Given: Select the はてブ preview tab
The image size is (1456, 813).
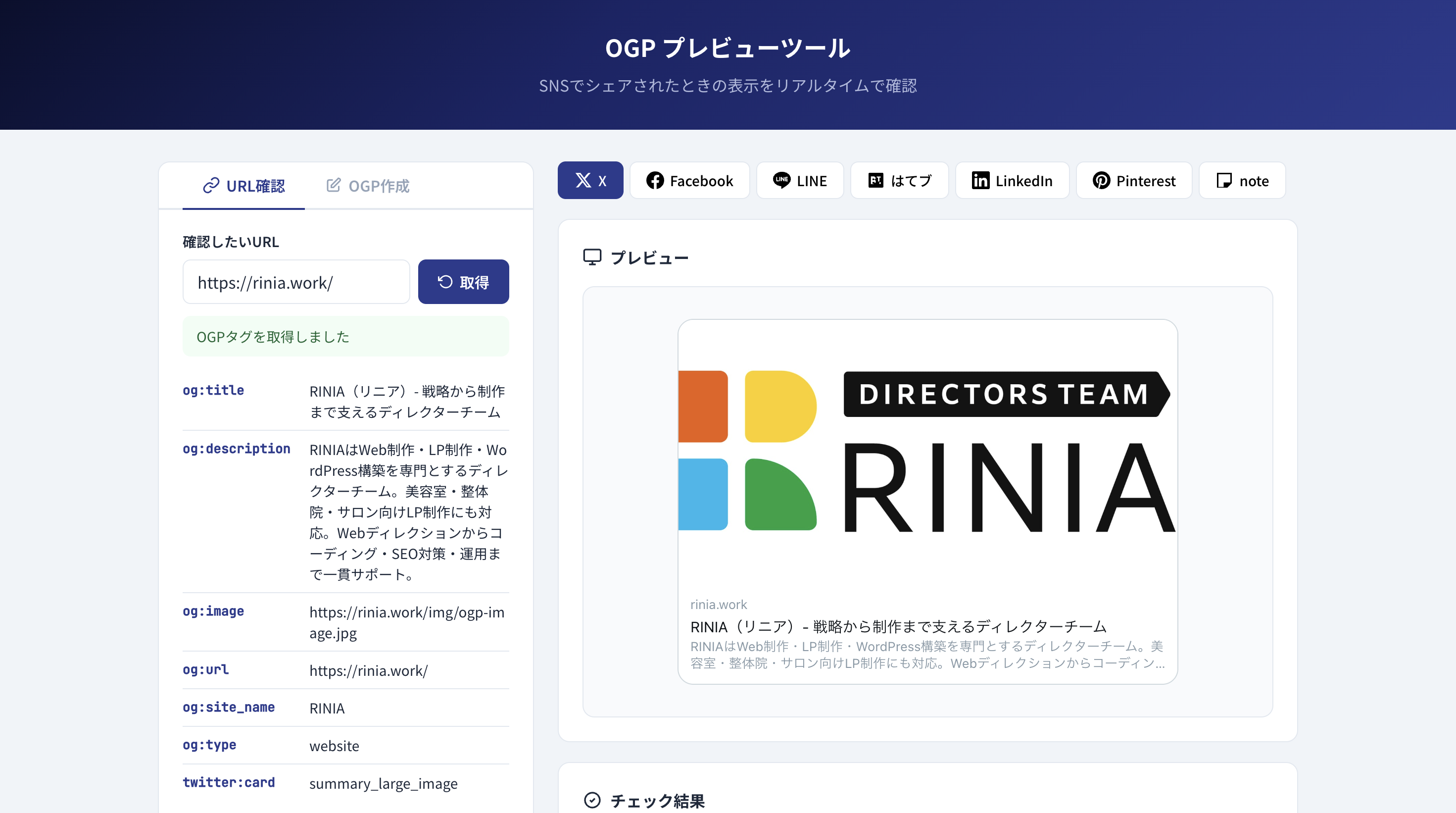Looking at the screenshot, I should [899, 180].
